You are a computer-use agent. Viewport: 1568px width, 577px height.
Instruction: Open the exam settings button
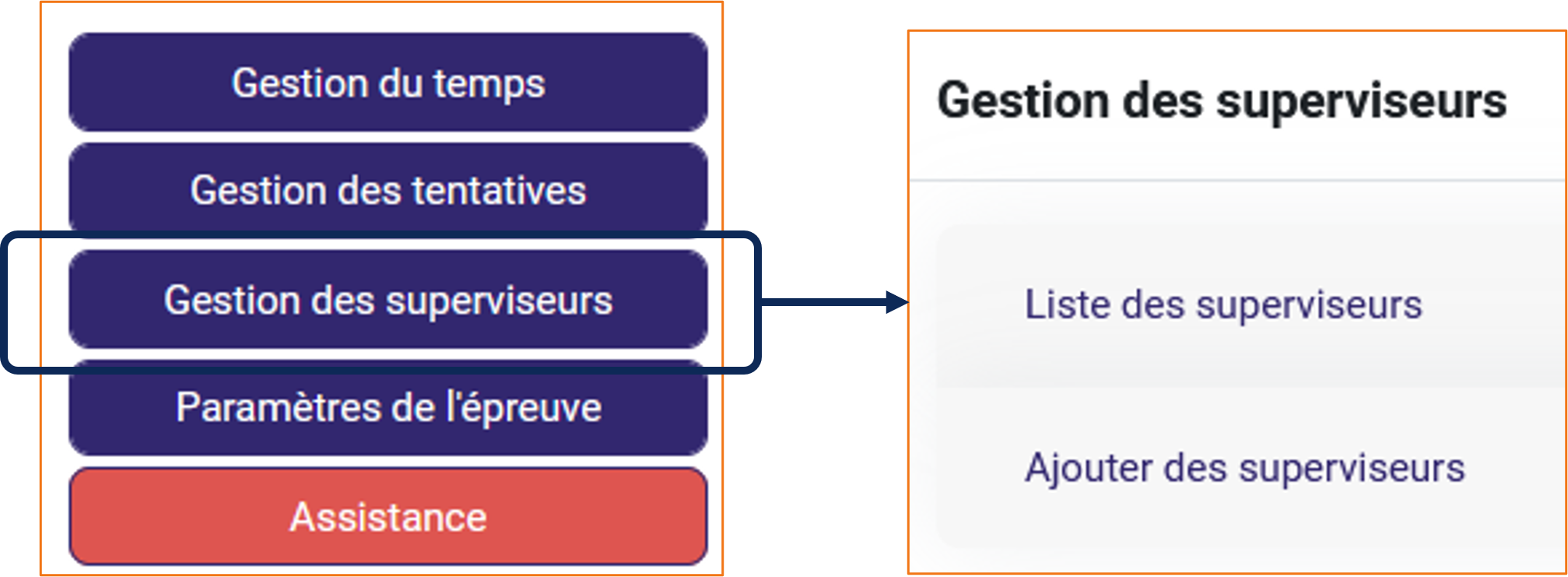388,407
